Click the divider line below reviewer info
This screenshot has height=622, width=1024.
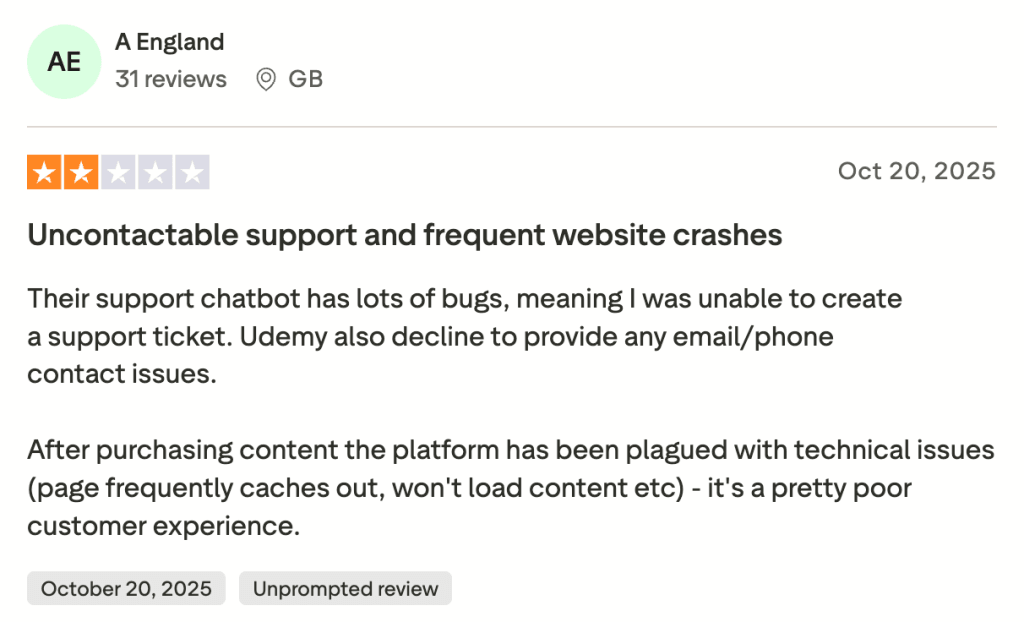tap(511, 127)
